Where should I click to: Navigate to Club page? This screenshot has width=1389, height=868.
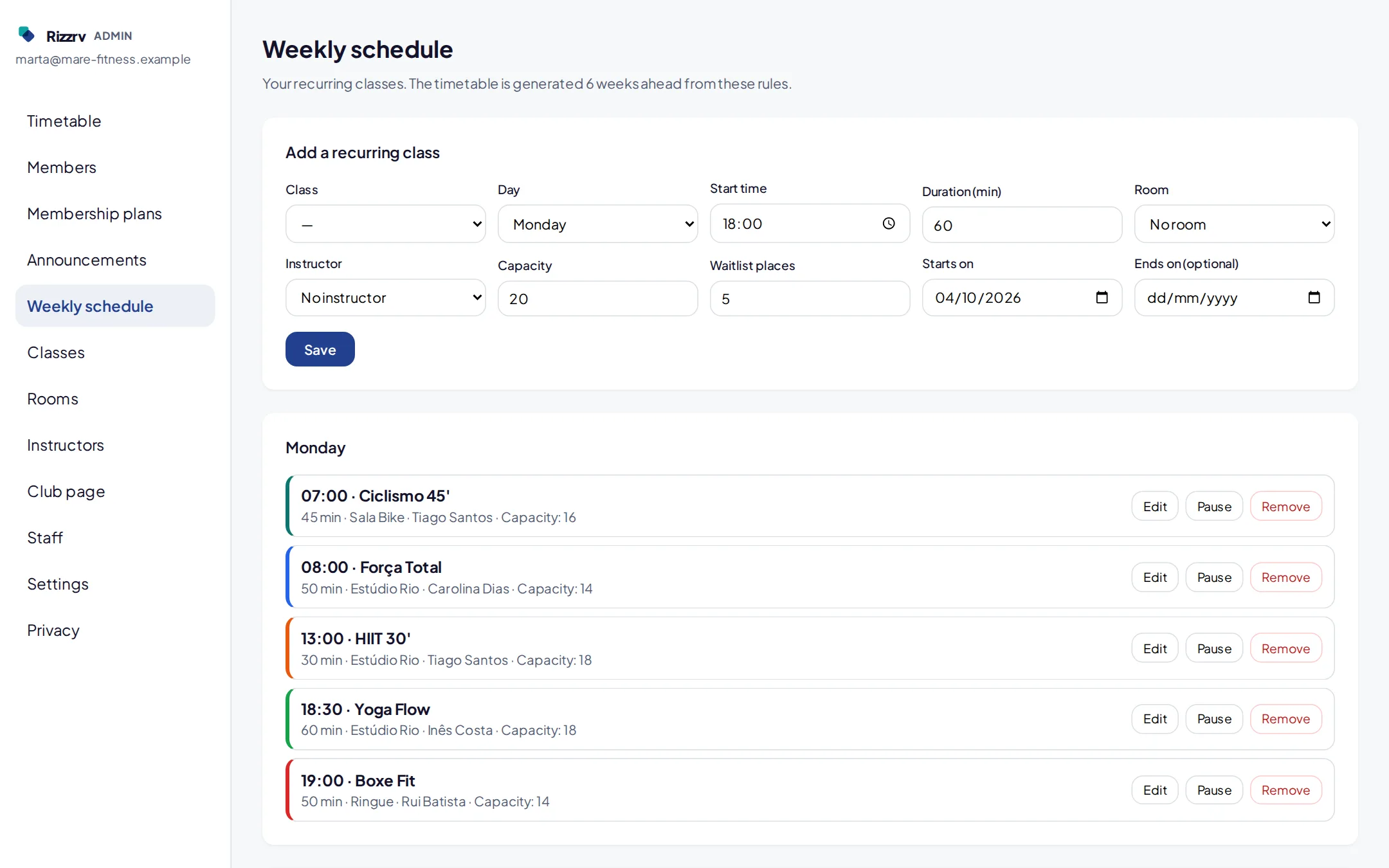pos(115,491)
